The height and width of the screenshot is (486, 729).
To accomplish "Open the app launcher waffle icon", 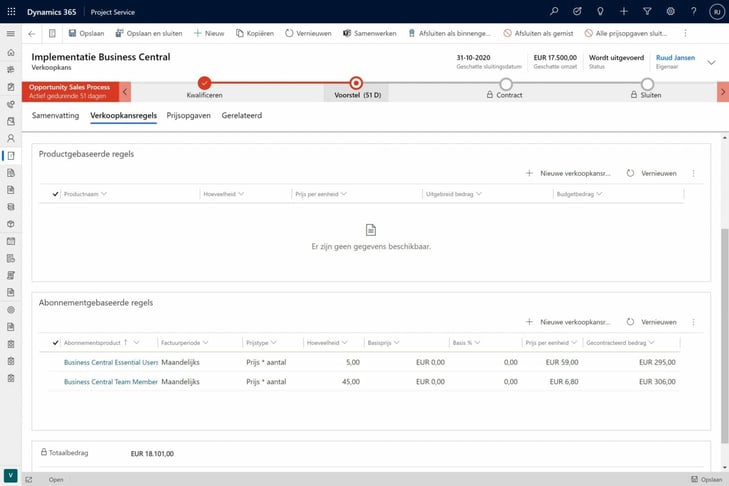I will point(11,12).
